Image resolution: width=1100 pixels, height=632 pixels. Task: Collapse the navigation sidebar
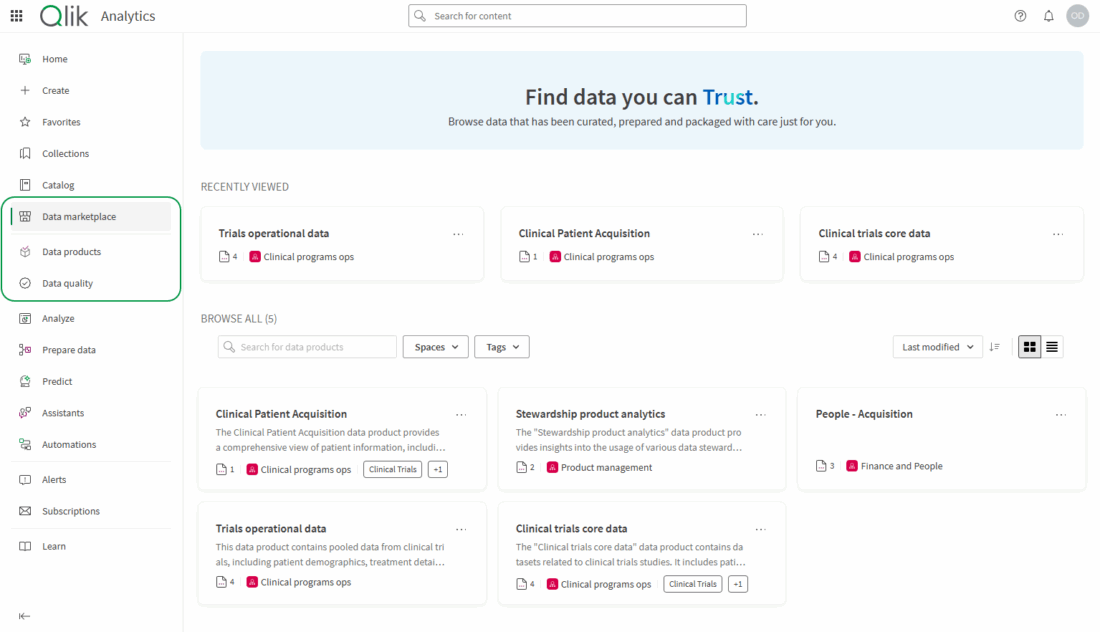[x=24, y=615]
